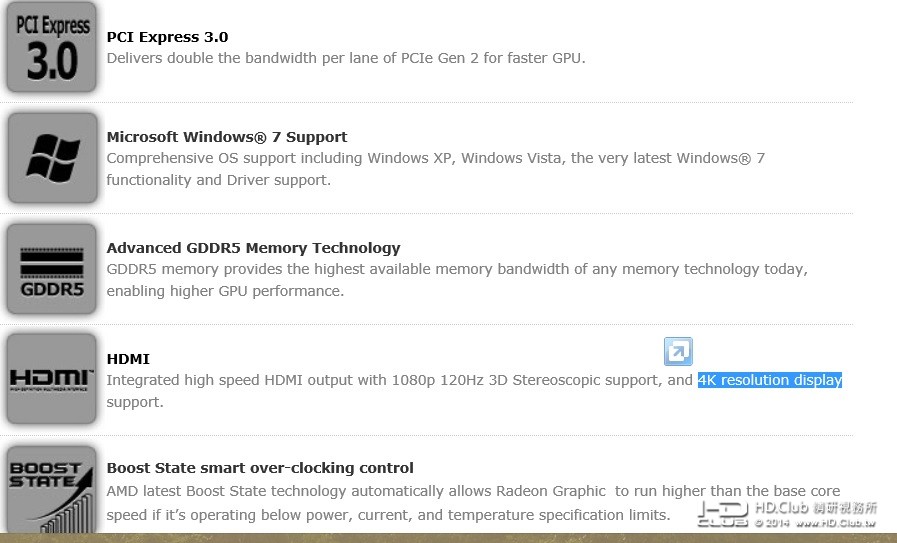Image resolution: width=897 pixels, height=543 pixels.
Task: Click the highlighted "4K resolution display" text
Action: [x=770, y=380]
